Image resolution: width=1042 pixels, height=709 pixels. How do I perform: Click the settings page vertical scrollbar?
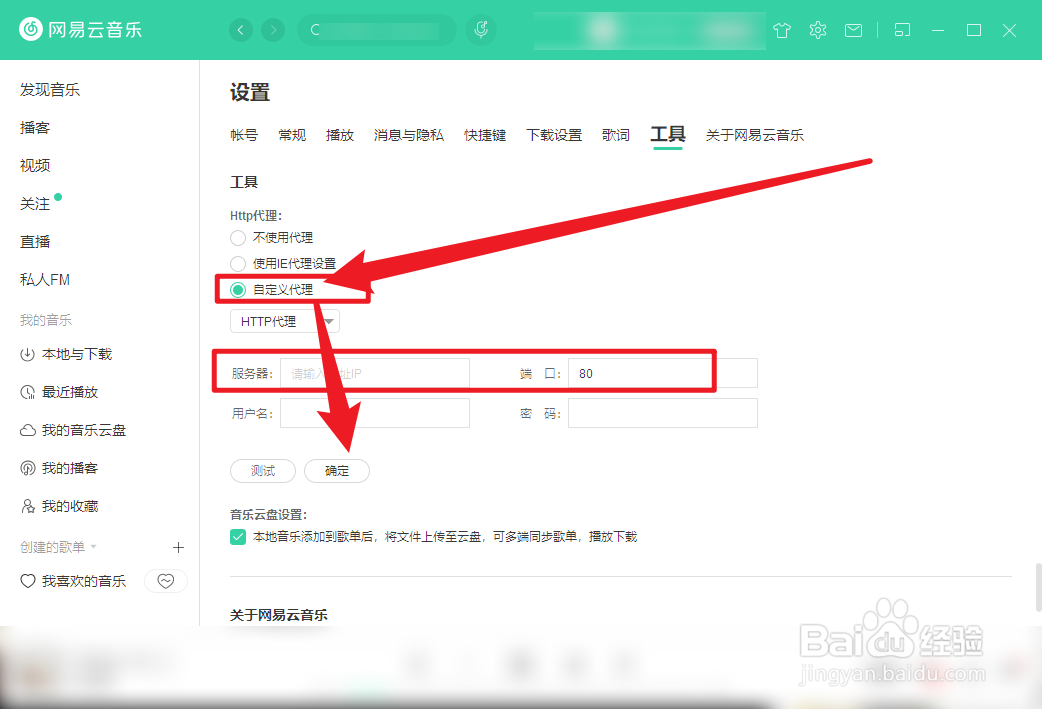point(1038,587)
